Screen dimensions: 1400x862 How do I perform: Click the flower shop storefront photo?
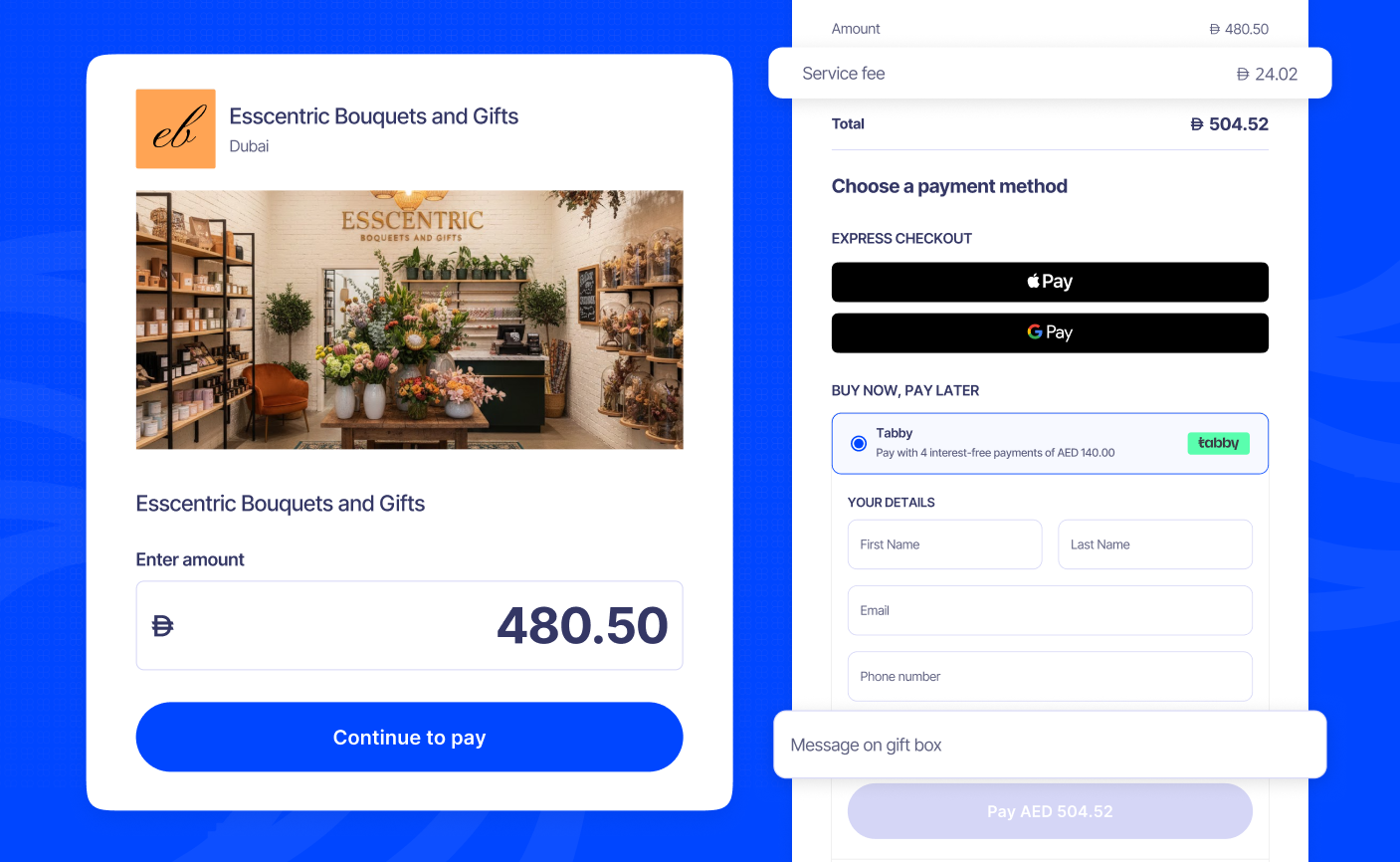point(409,320)
